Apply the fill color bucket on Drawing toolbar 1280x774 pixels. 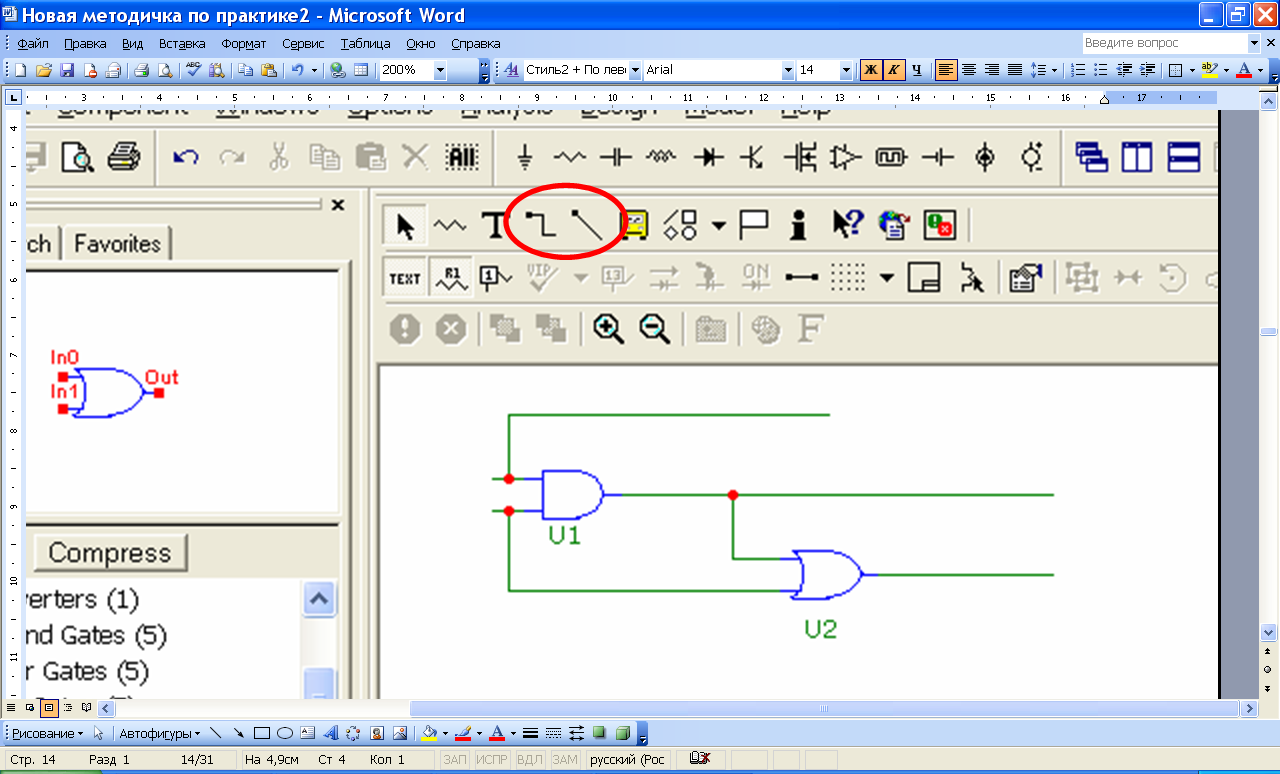pos(429,733)
